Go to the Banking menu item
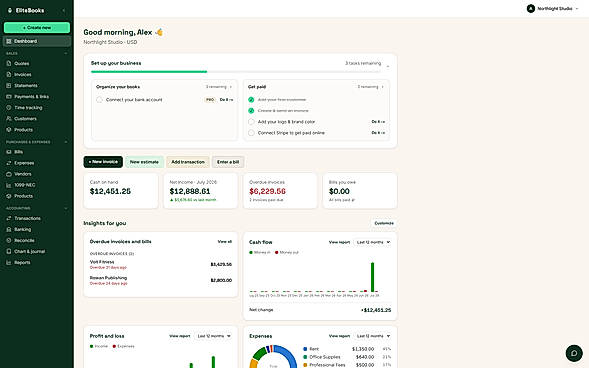589x368 pixels. point(36,229)
